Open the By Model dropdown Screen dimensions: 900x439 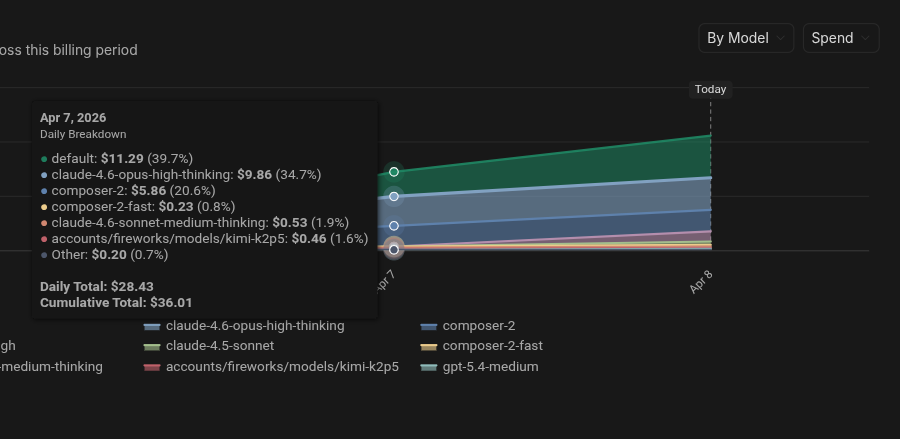click(745, 38)
